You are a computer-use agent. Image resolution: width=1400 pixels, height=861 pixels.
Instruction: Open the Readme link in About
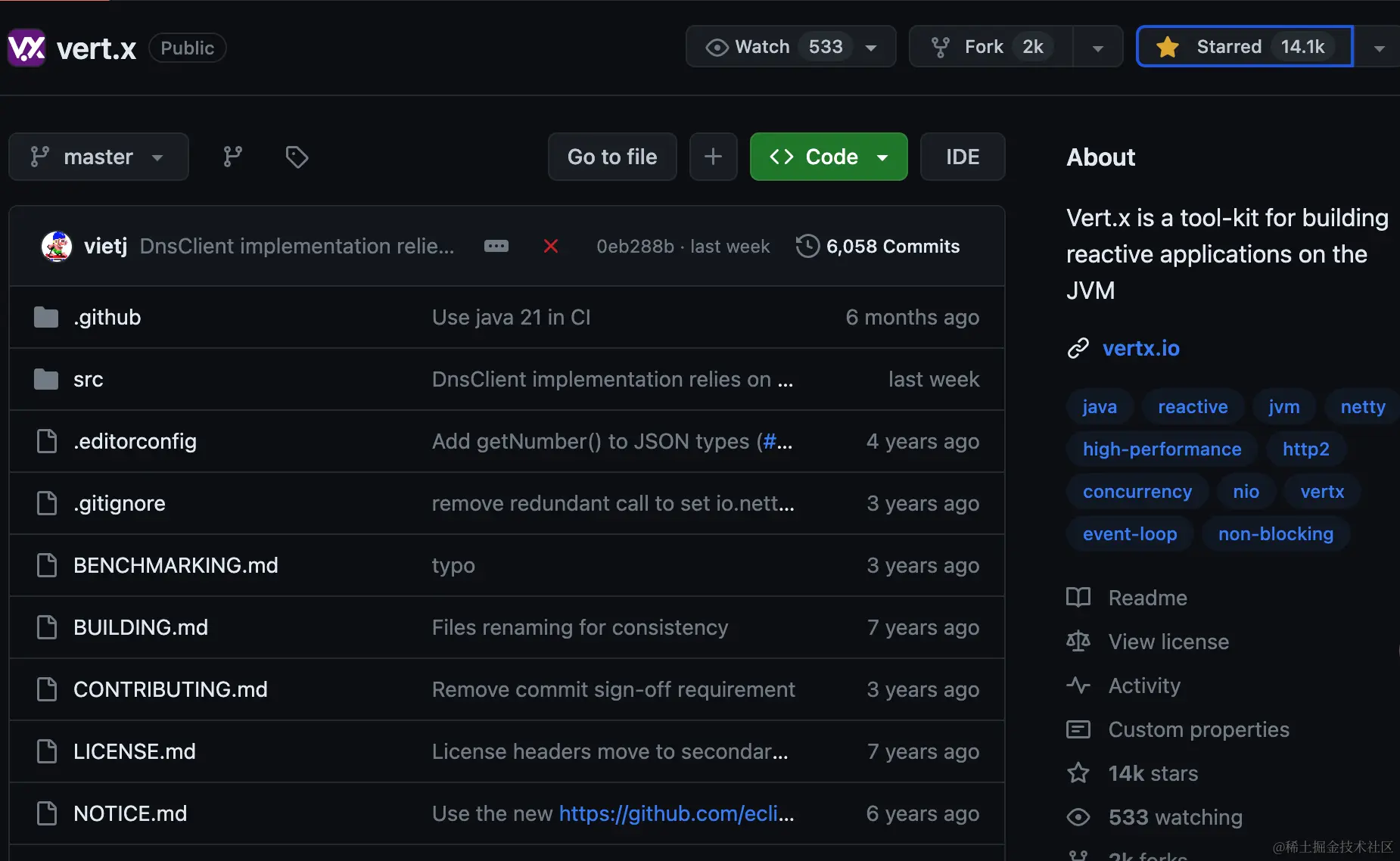1147,598
